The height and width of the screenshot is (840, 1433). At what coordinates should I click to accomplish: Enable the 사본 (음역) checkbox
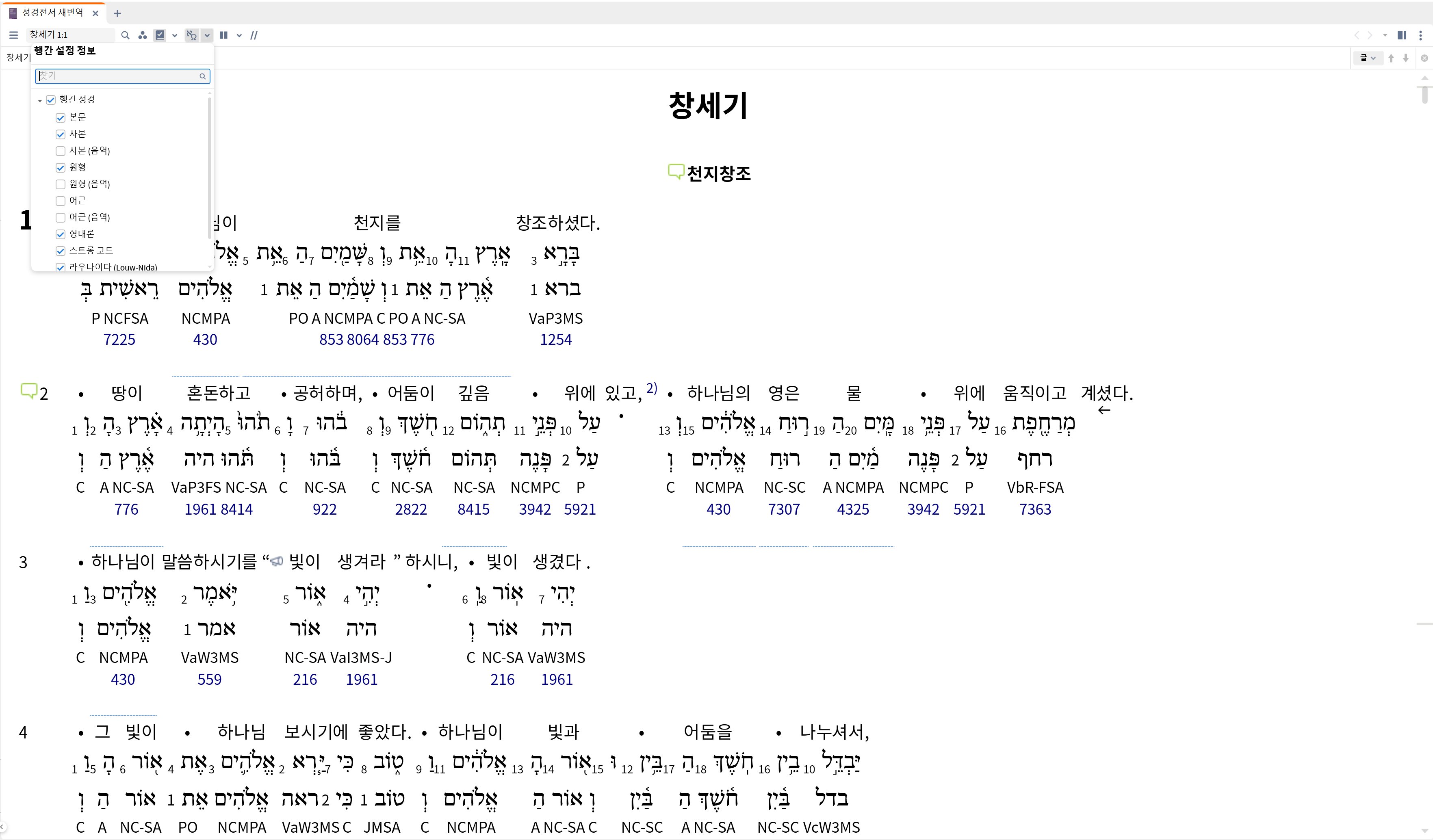pyautogui.click(x=60, y=151)
